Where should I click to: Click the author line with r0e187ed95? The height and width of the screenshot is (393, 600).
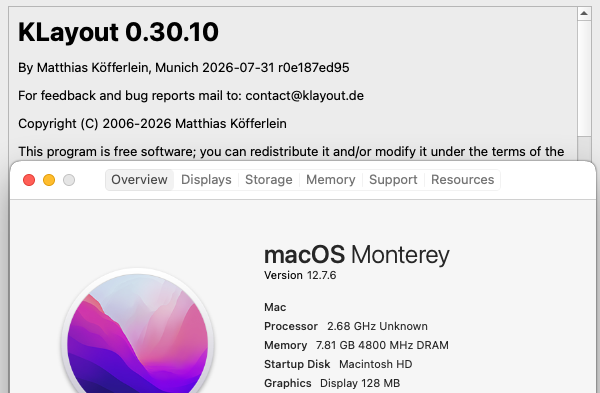click(x=184, y=68)
